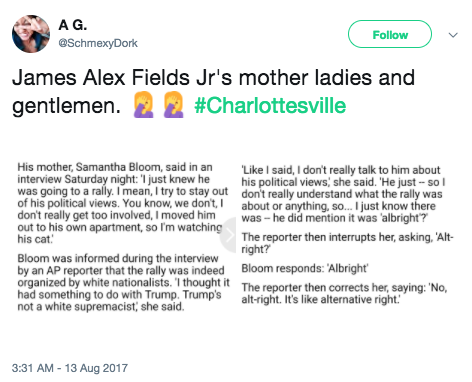This screenshot has width=472, height=382.
Task: Open the #Charlottesville hashtag
Action: coord(270,105)
